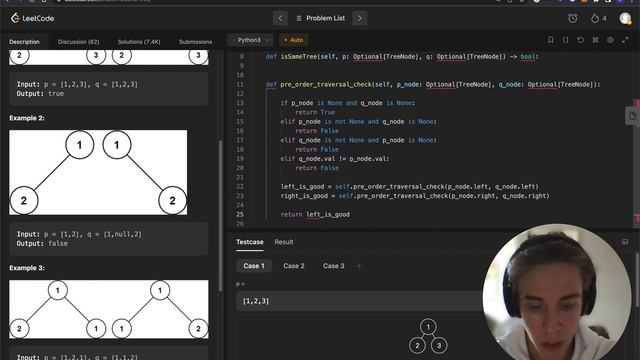Open the notes icon at editor edge

[x=632, y=116]
